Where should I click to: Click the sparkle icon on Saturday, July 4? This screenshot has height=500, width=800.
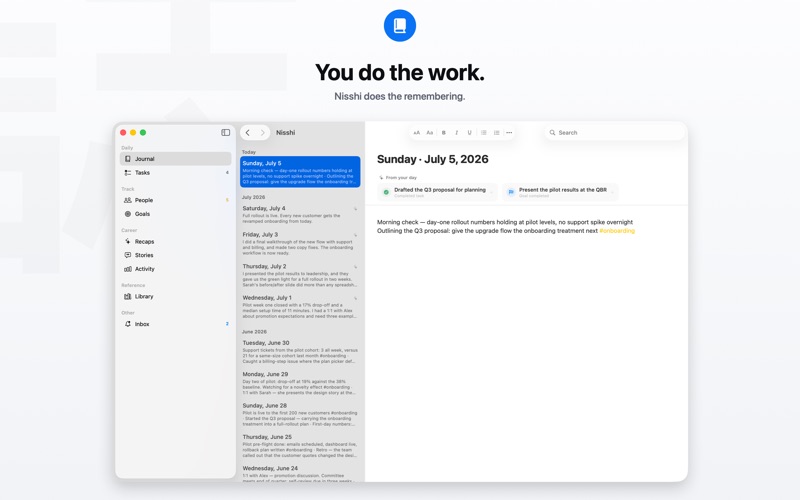tap(356, 209)
